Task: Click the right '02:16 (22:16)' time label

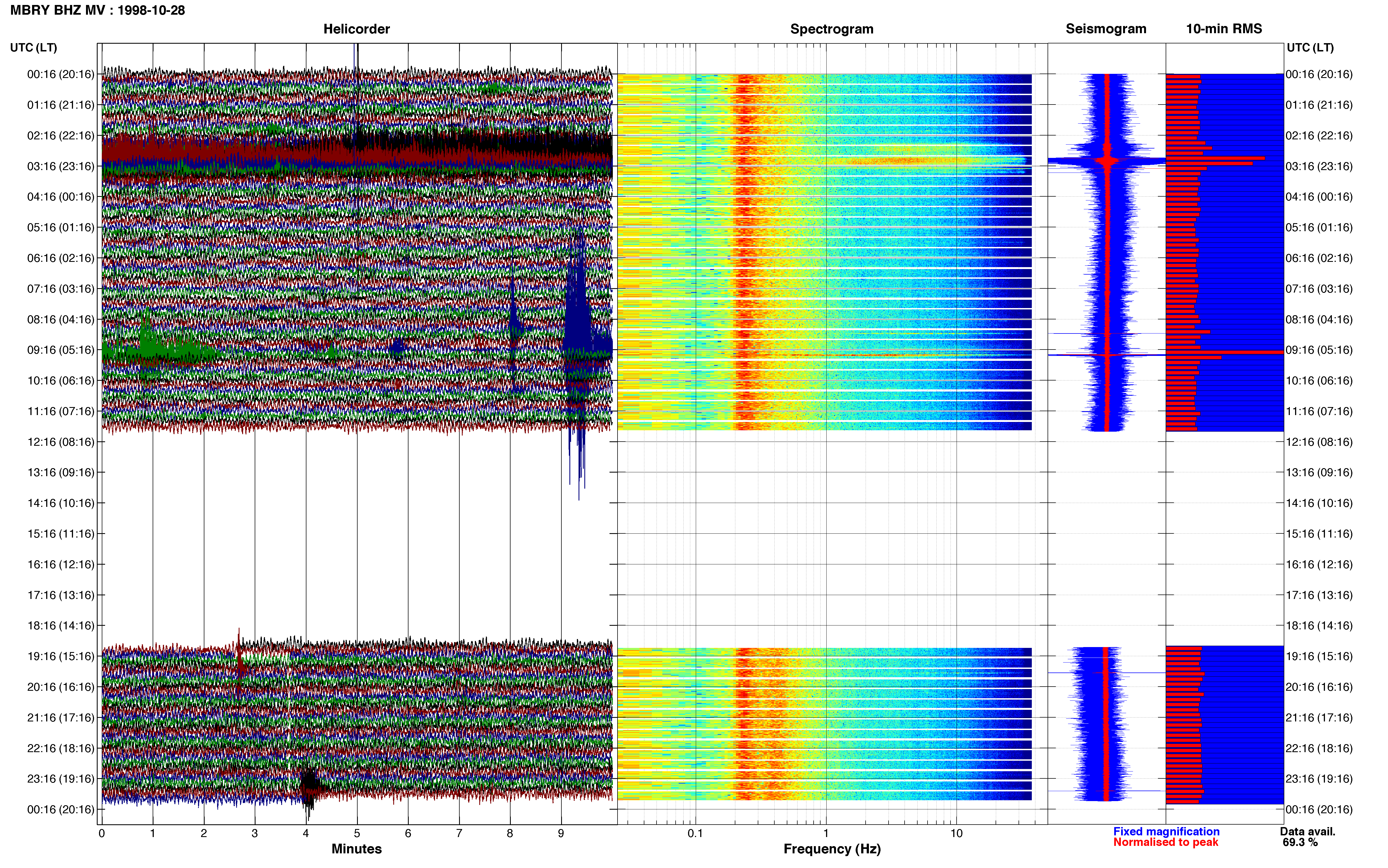Action: point(1319,135)
